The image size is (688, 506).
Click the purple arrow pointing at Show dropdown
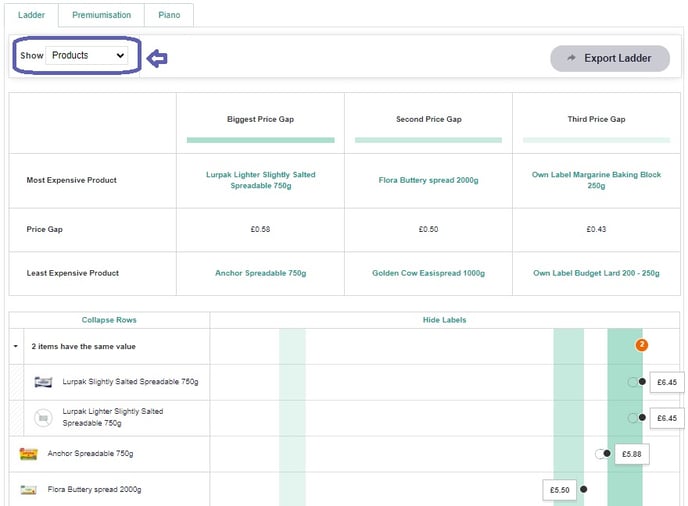click(x=157, y=58)
